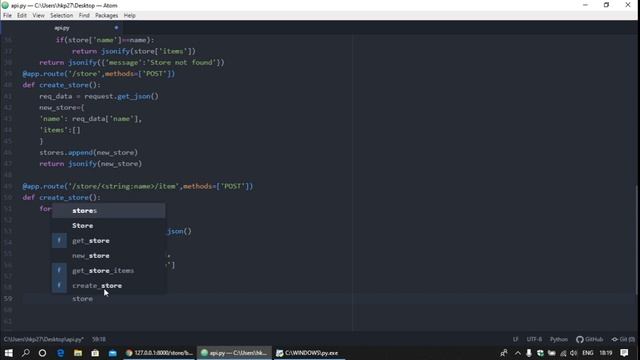Open the Selection menu
The height and width of the screenshot is (360, 640).
click(61, 16)
